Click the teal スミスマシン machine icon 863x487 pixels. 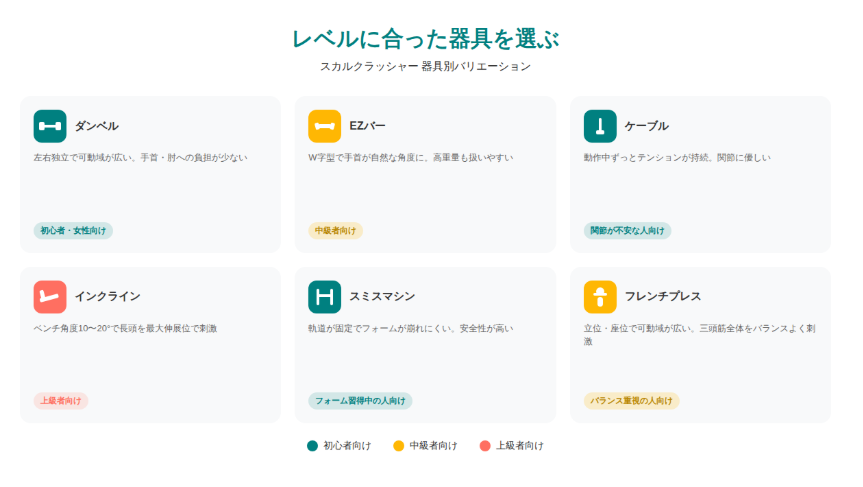point(325,296)
